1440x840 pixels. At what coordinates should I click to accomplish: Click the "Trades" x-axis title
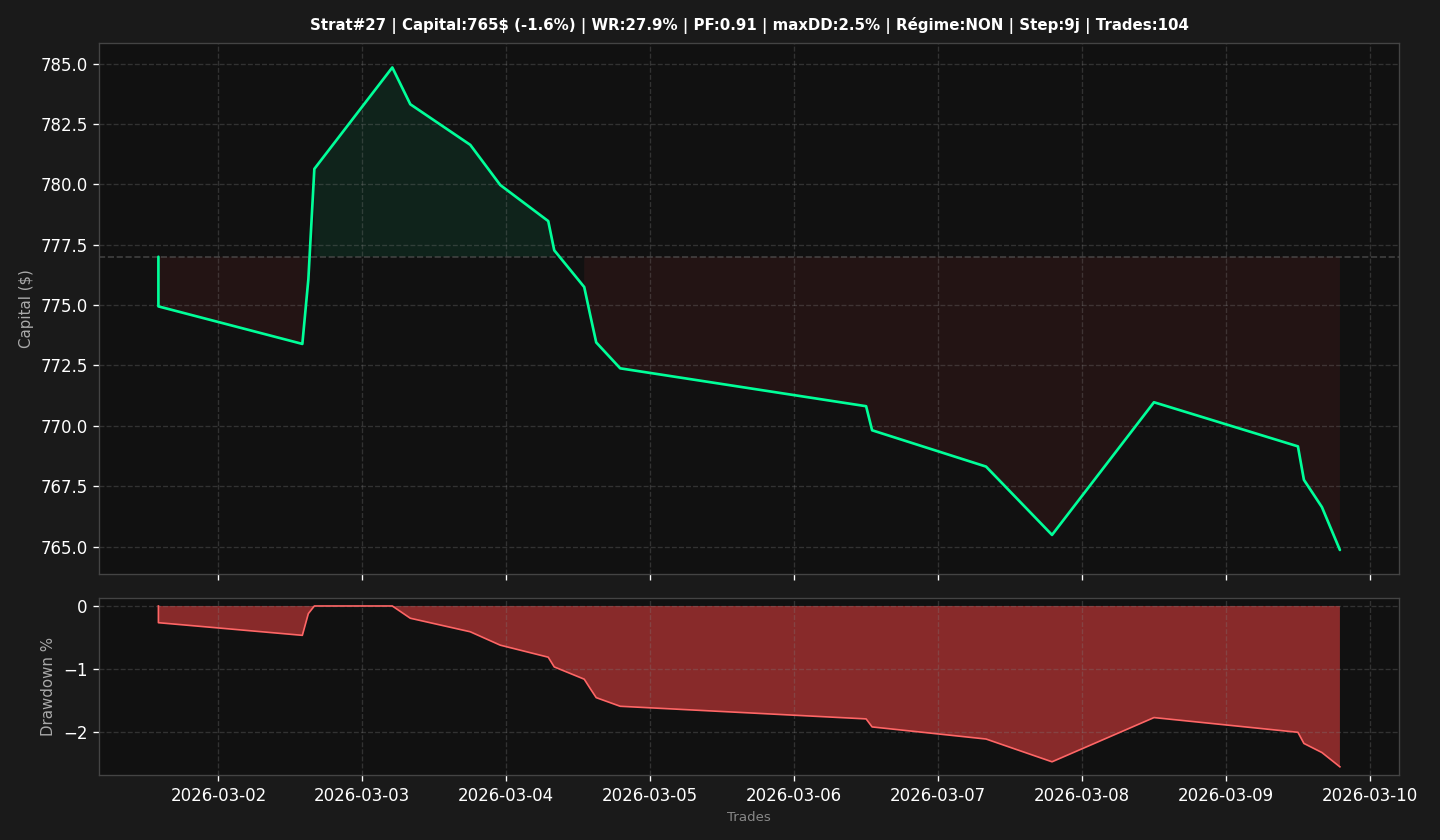749,817
